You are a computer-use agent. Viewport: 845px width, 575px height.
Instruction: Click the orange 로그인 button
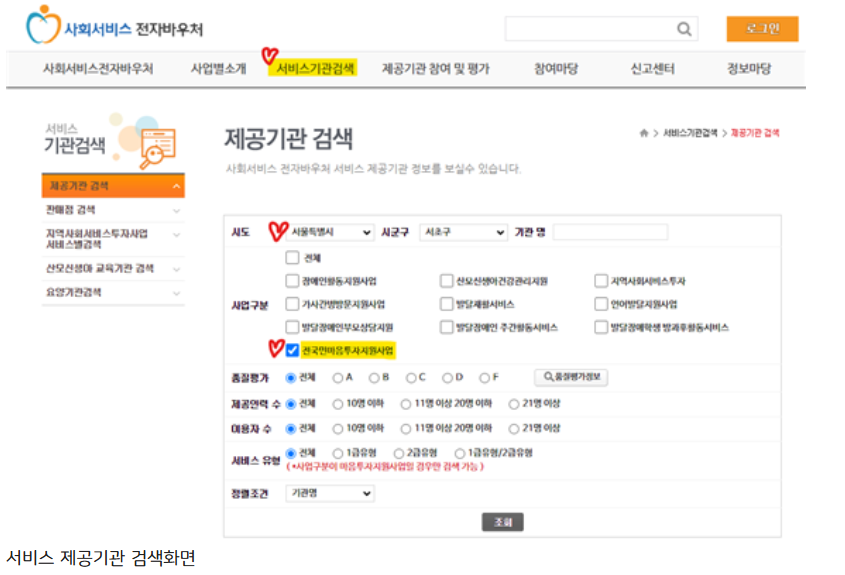tap(762, 29)
